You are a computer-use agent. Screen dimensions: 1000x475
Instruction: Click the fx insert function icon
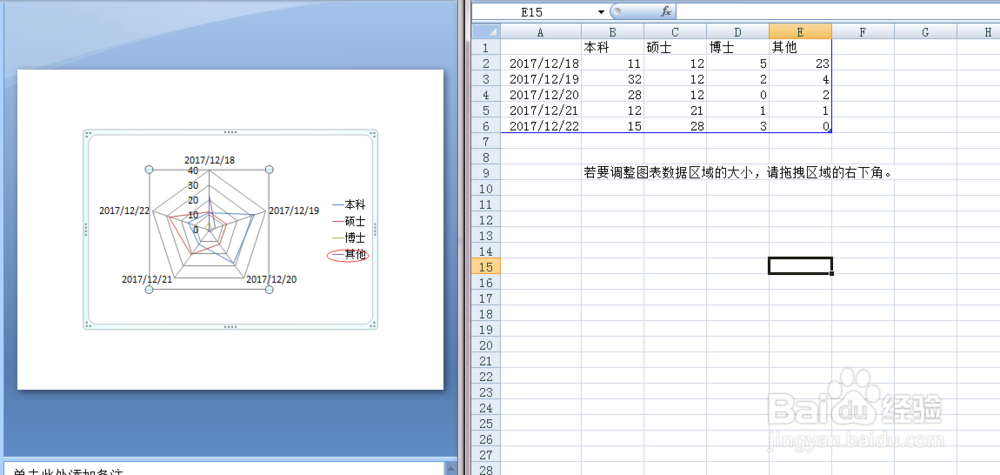tap(665, 11)
